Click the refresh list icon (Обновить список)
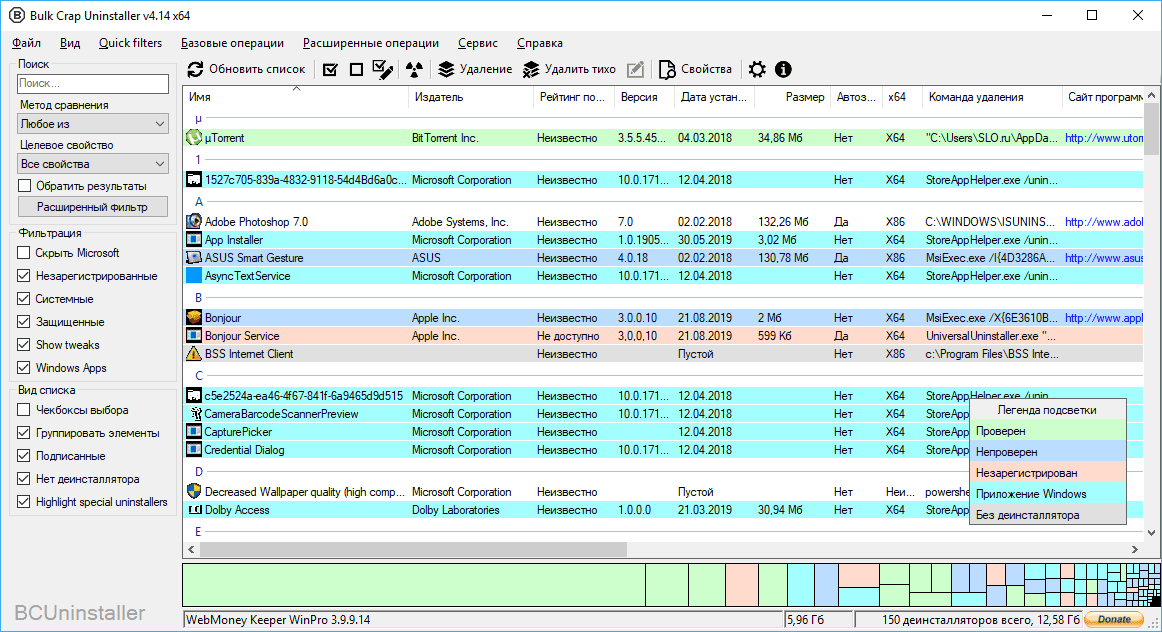 click(197, 70)
